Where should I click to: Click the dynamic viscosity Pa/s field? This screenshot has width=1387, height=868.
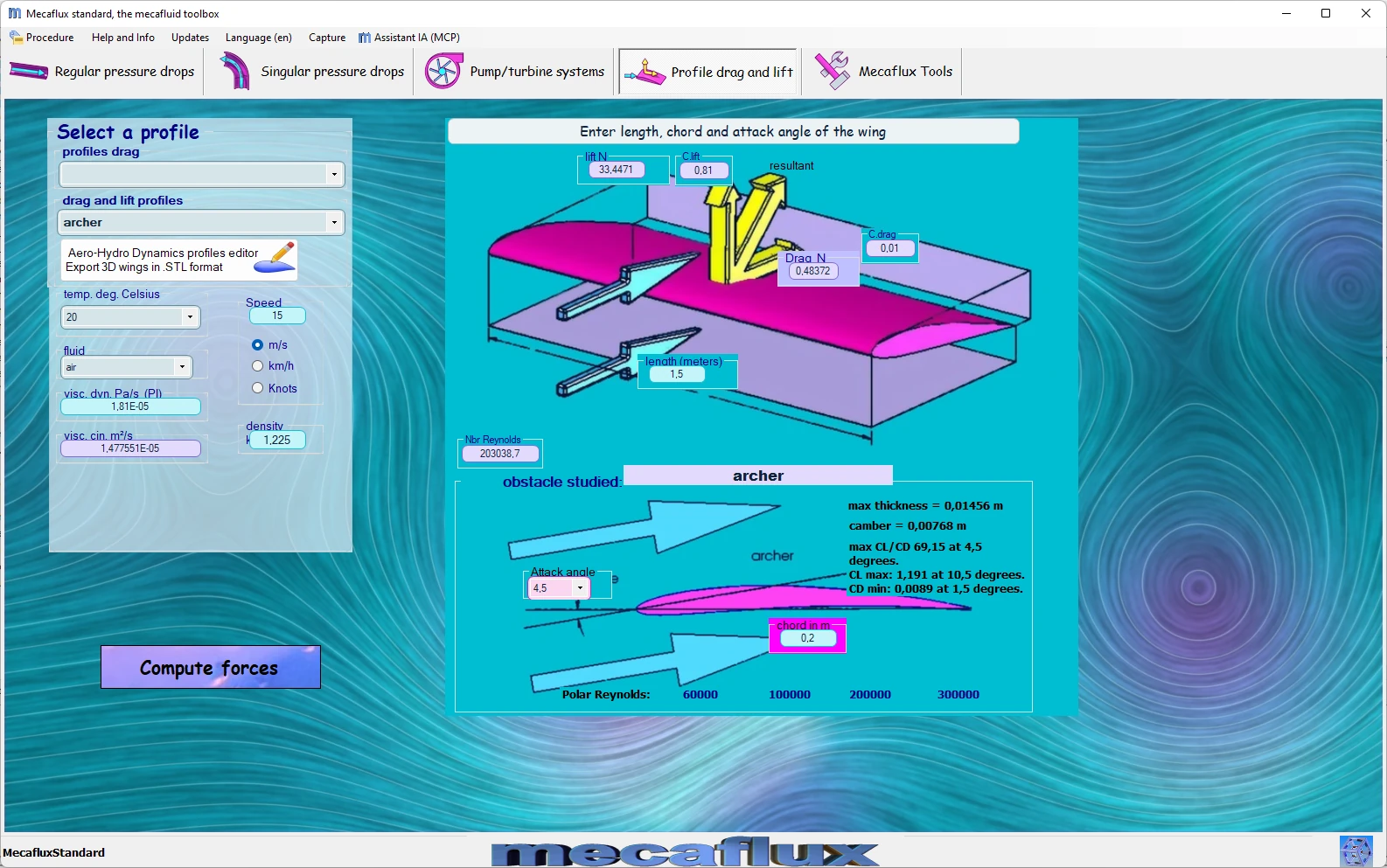point(130,406)
